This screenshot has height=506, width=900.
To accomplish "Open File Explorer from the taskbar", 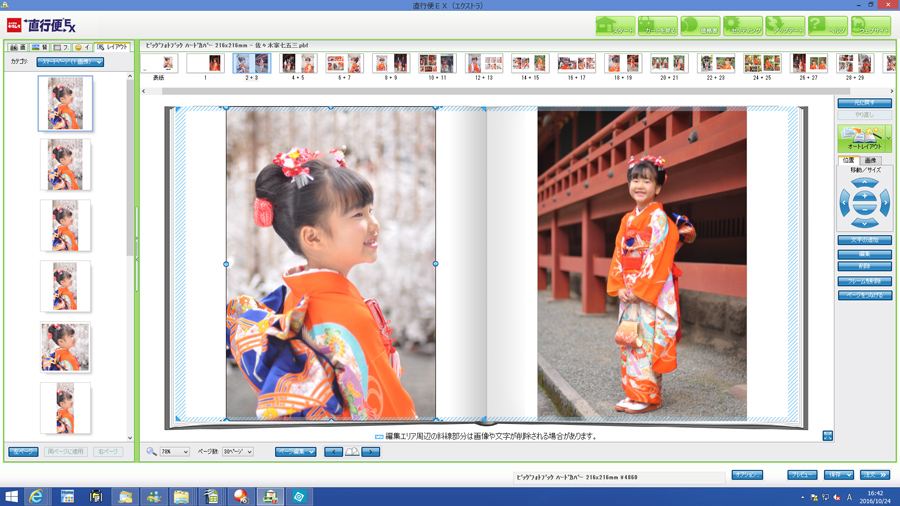I will tap(181, 496).
